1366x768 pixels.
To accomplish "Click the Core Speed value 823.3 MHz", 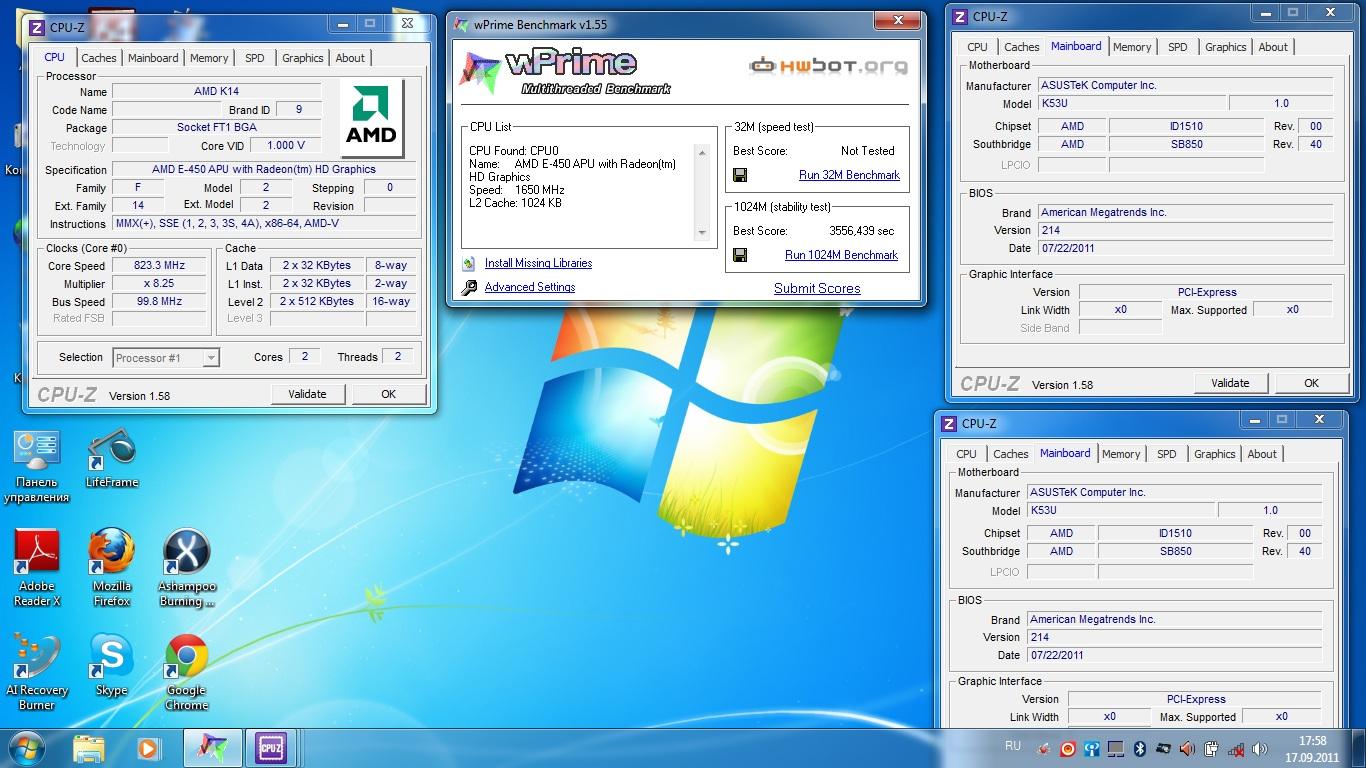I will click(x=159, y=266).
